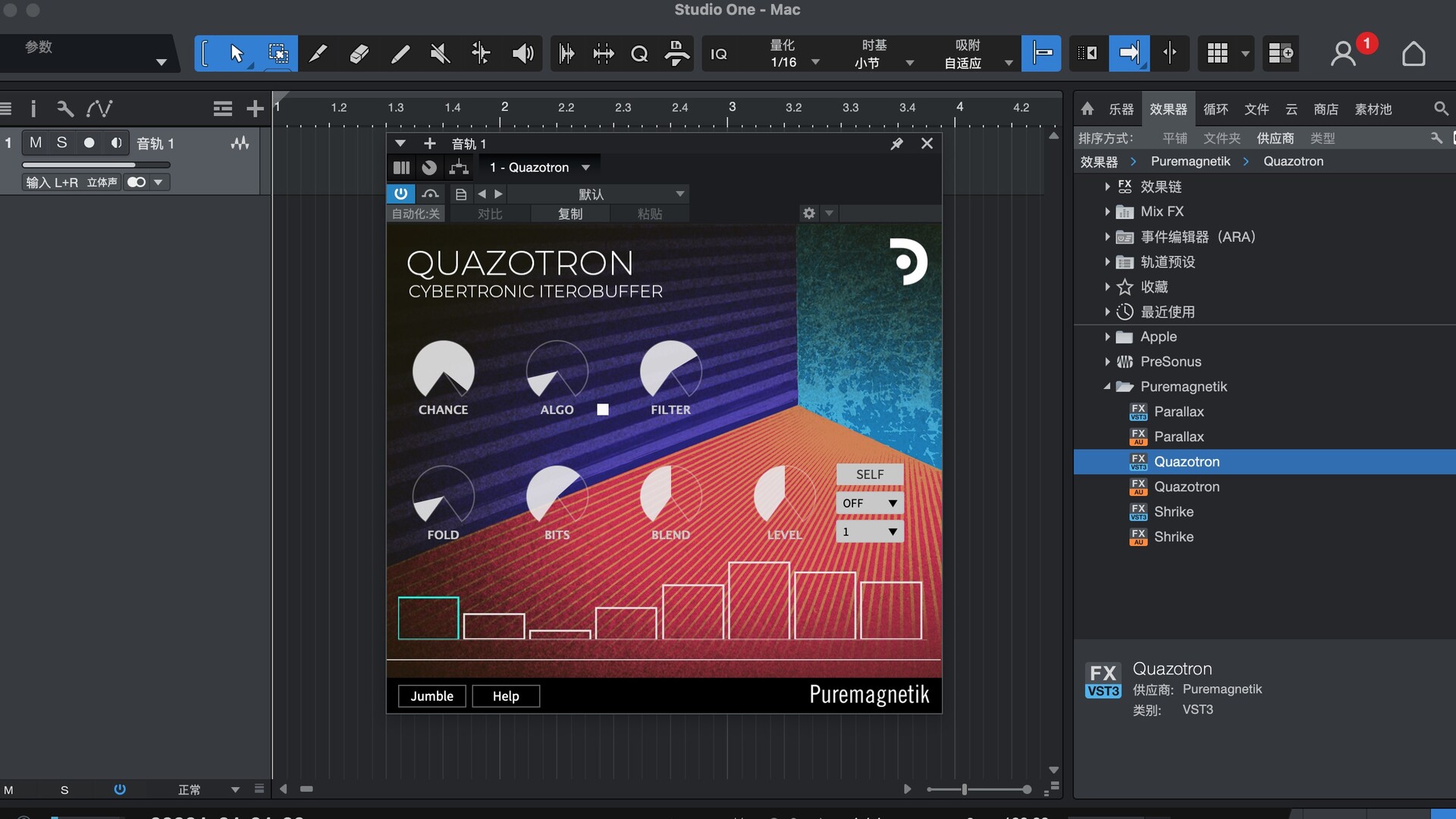Open the grid view icon in toolbar

tap(1217, 54)
